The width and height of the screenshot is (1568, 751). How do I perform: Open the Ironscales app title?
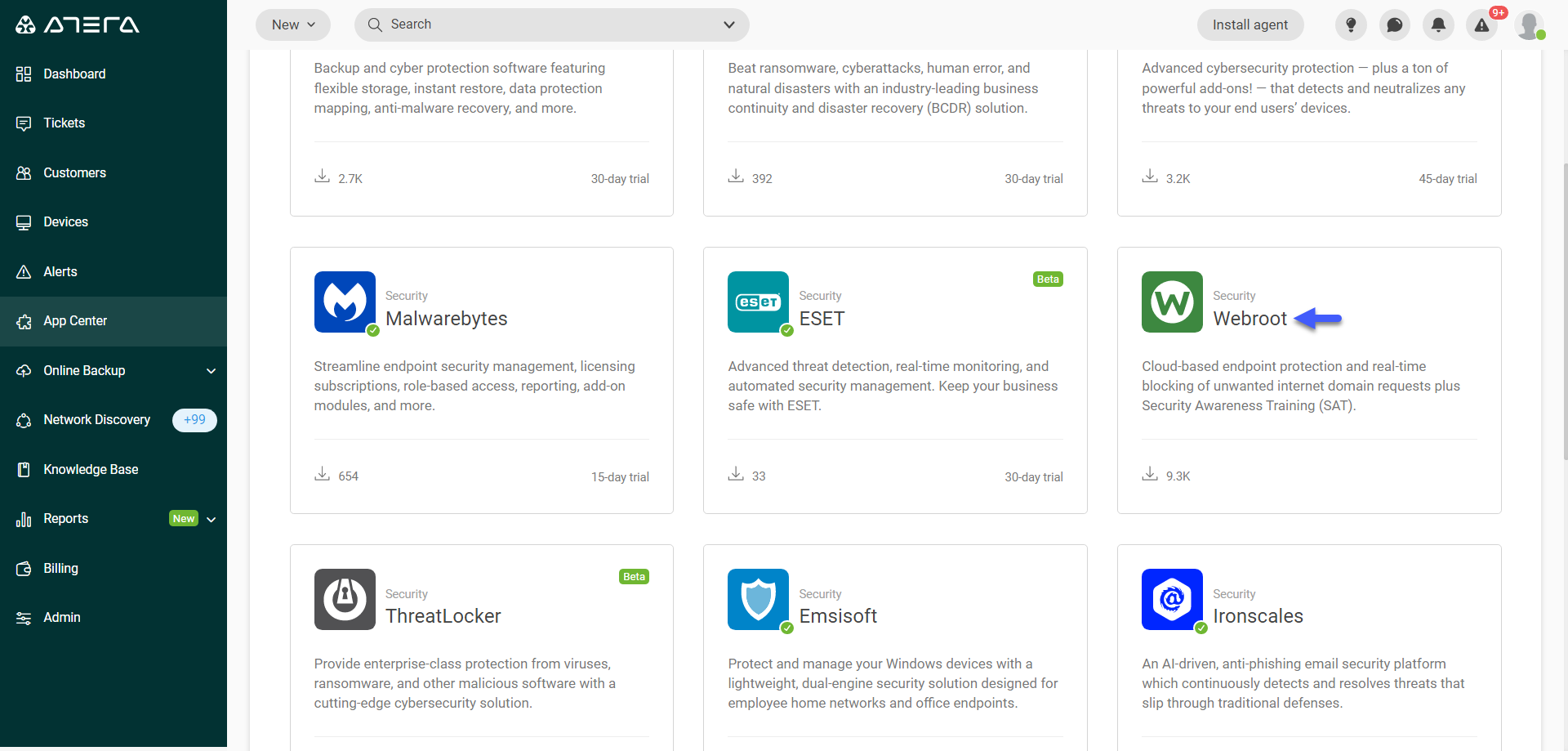1258,616
